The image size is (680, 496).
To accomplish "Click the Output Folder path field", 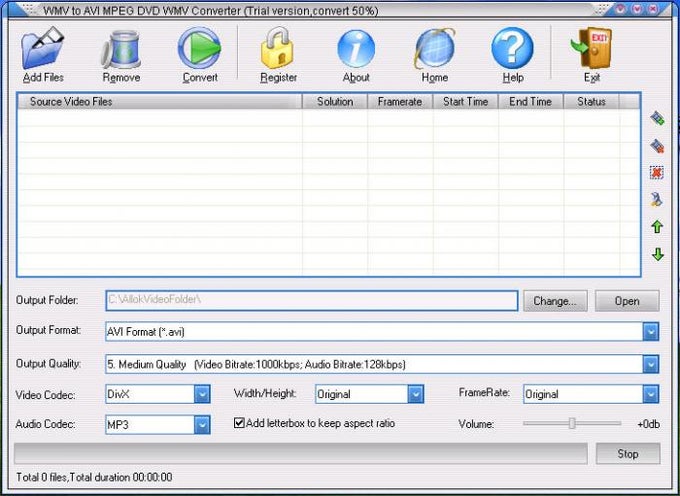I will (312, 300).
